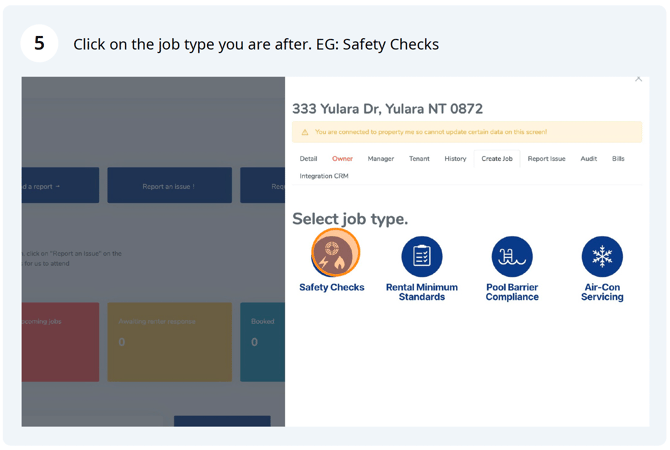Go to the Tenant tab

(x=418, y=159)
